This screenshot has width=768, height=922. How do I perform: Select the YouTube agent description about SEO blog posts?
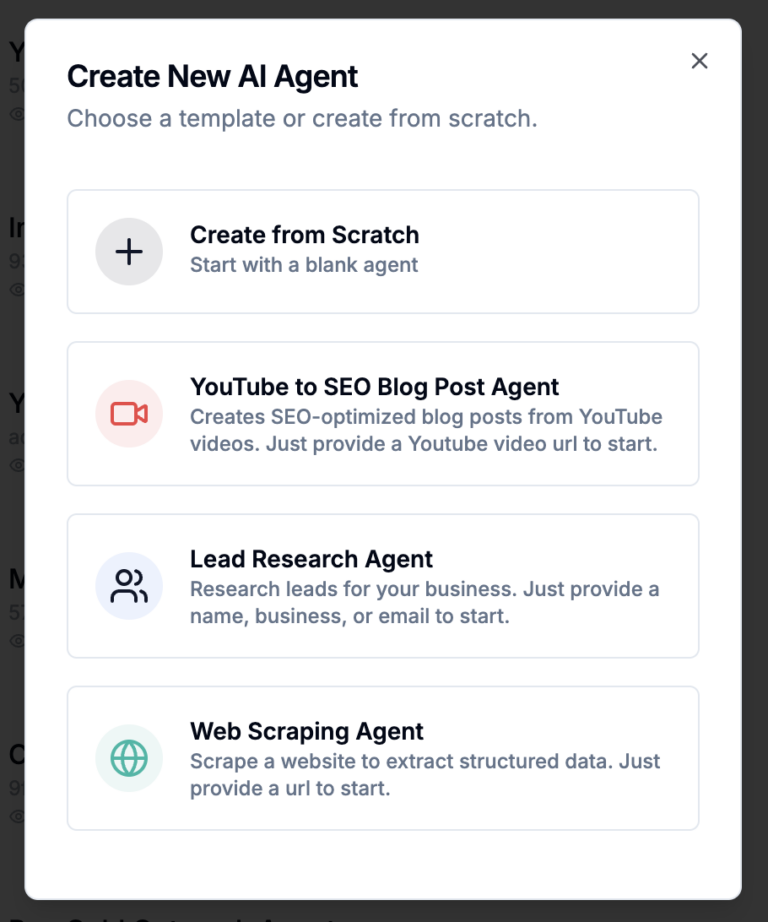click(x=425, y=428)
